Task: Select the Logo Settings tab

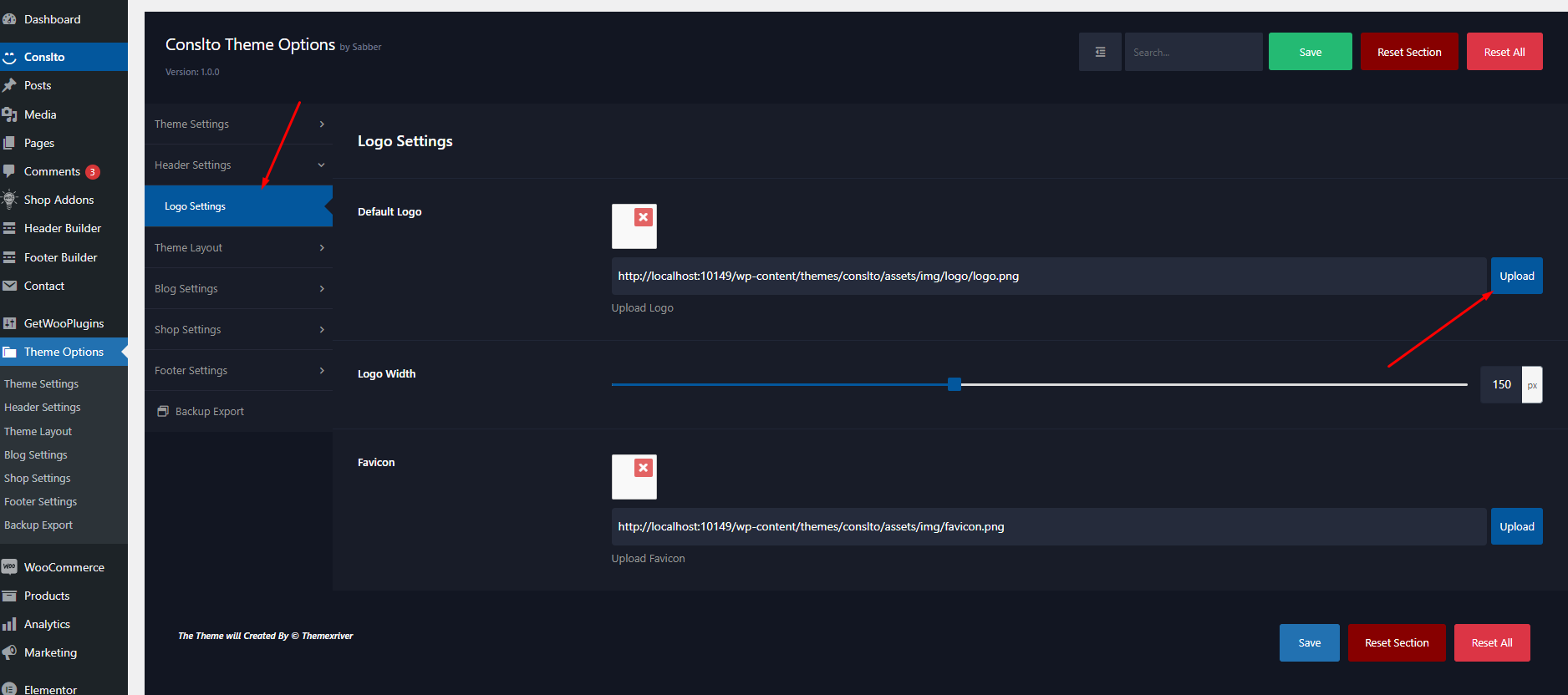Action: 196,206
